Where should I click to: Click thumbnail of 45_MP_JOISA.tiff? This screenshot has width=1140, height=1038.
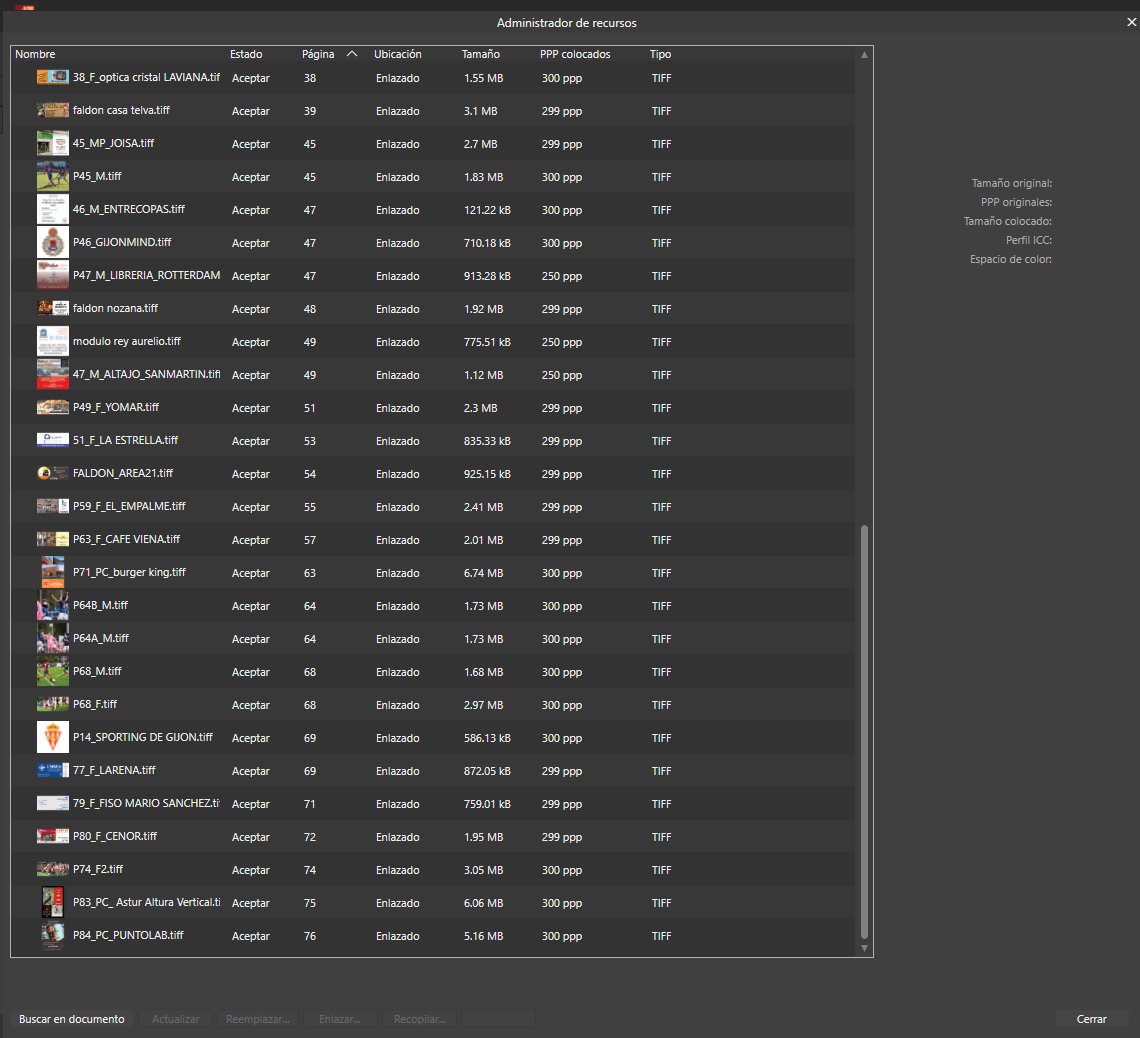pyautogui.click(x=52, y=143)
